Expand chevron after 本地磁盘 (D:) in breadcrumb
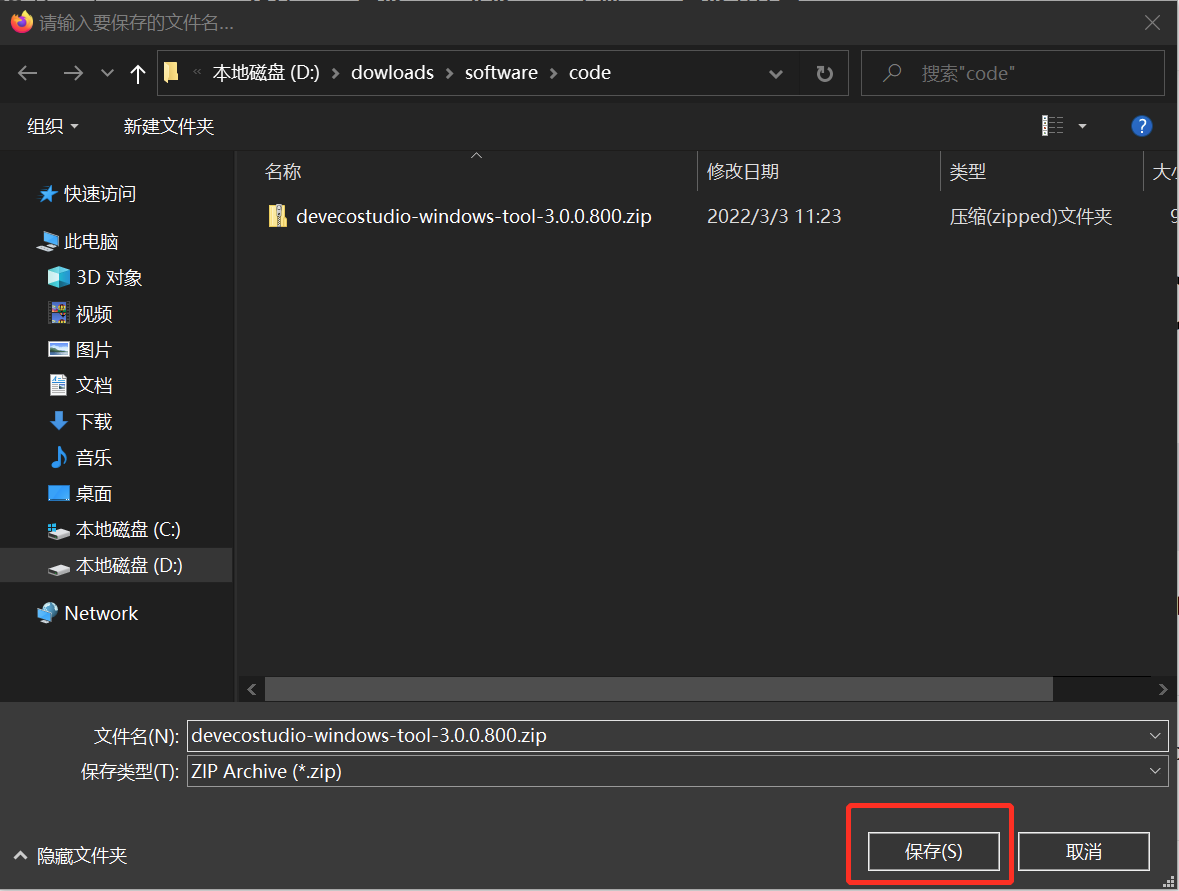Screen dimensions: 1179x891 pyautogui.click(x=335, y=73)
